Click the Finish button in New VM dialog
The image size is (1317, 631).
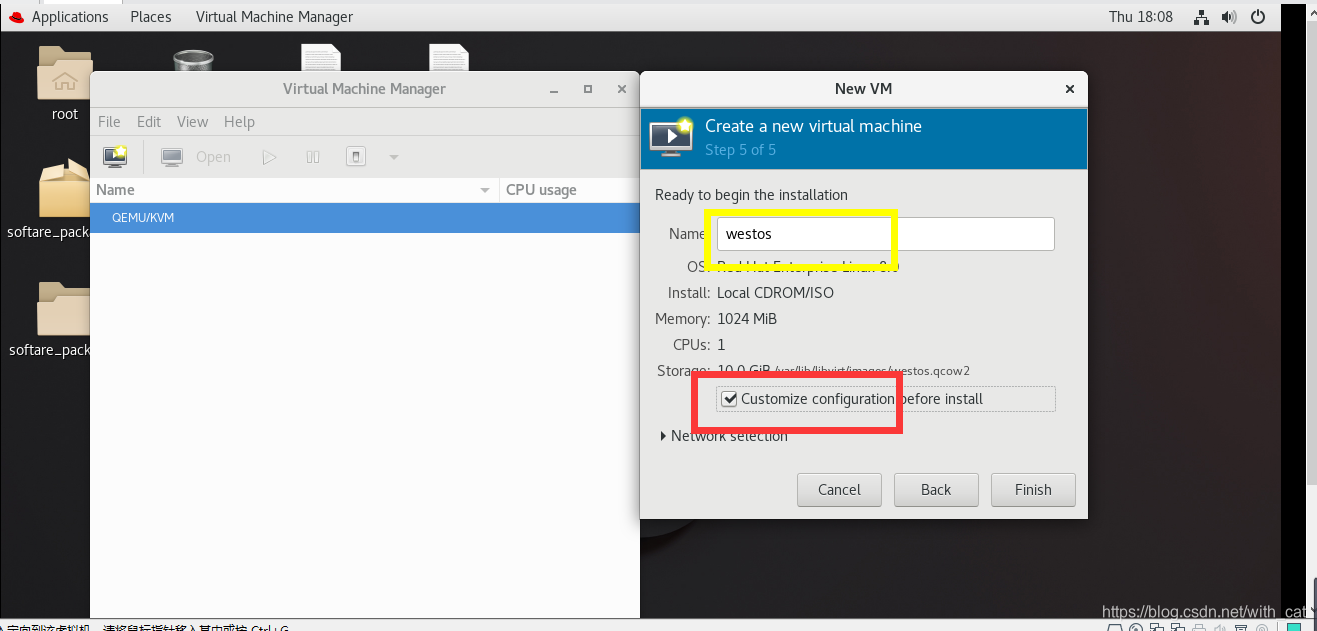click(1033, 490)
